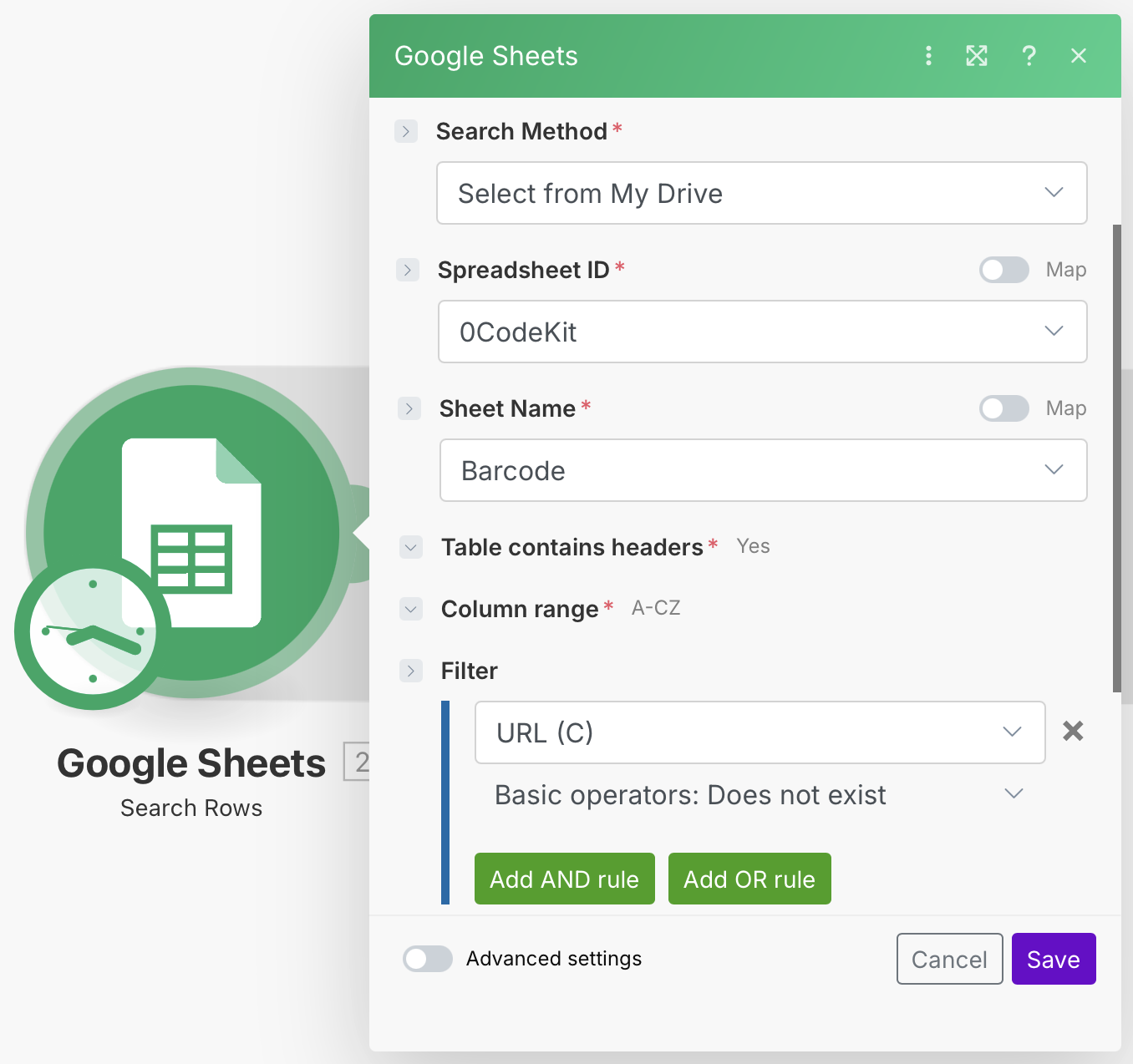Open the clock schedule icon on module
Screen dimensions: 1133x1064
pyautogui.click(x=93, y=632)
